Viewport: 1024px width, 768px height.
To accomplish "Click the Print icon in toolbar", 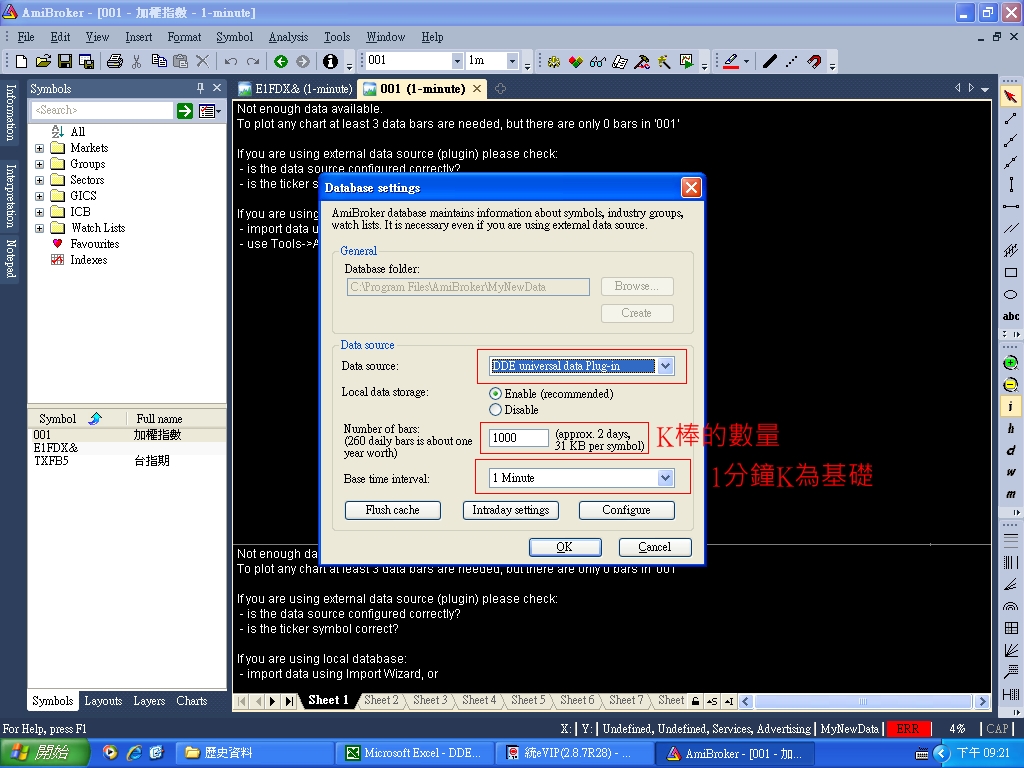I will 115,61.
